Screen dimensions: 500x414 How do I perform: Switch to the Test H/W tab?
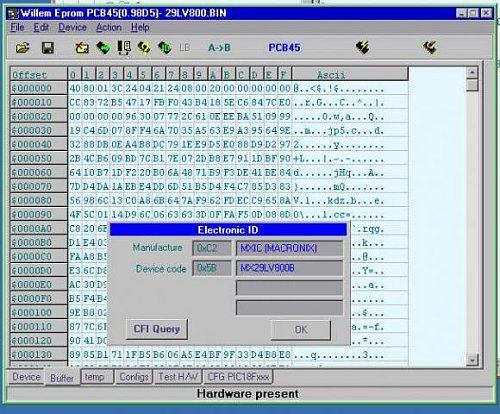coord(178,377)
